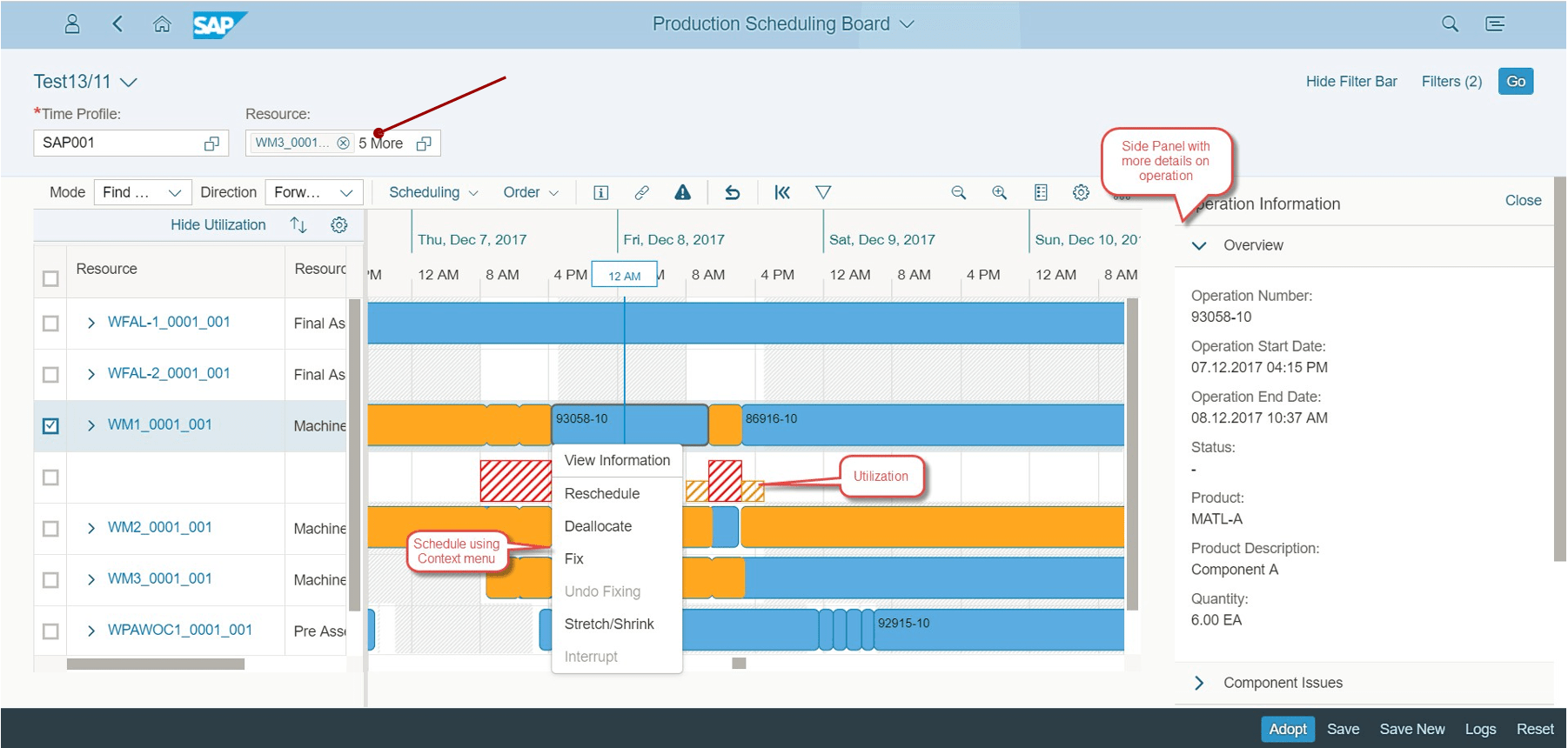Open the Mode Find dropdown

pyautogui.click(x=143, y=192)
